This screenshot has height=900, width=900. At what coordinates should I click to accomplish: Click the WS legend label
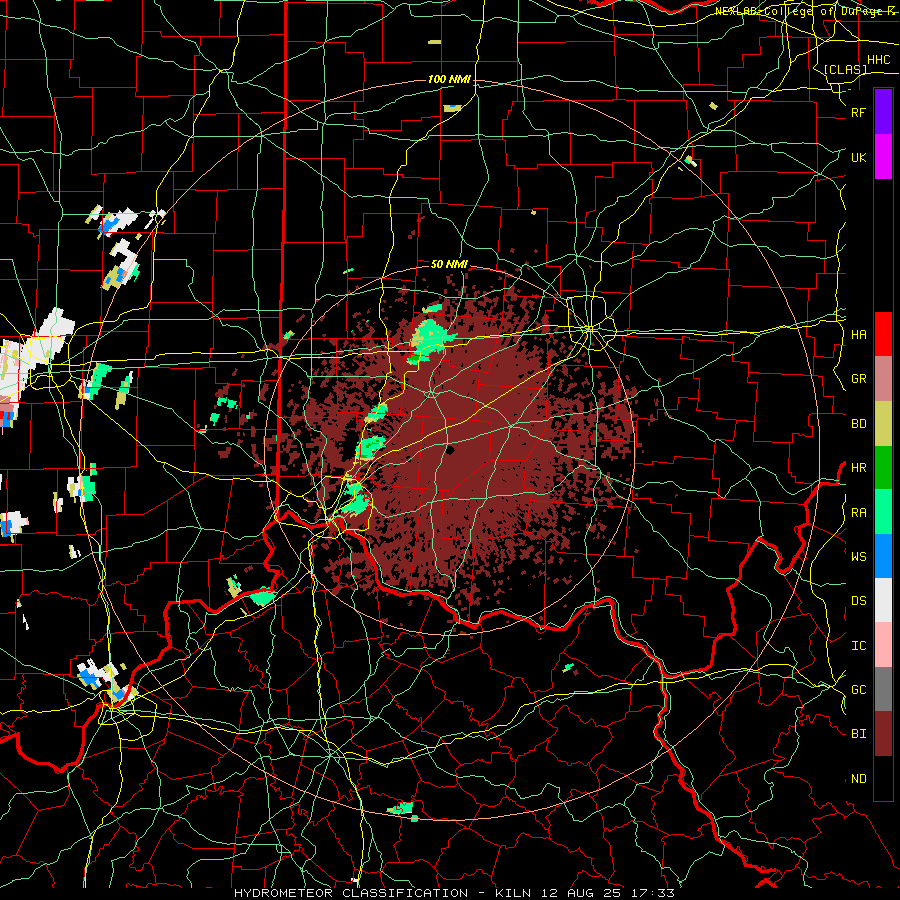pyautogui.click(x=859, y=557)
